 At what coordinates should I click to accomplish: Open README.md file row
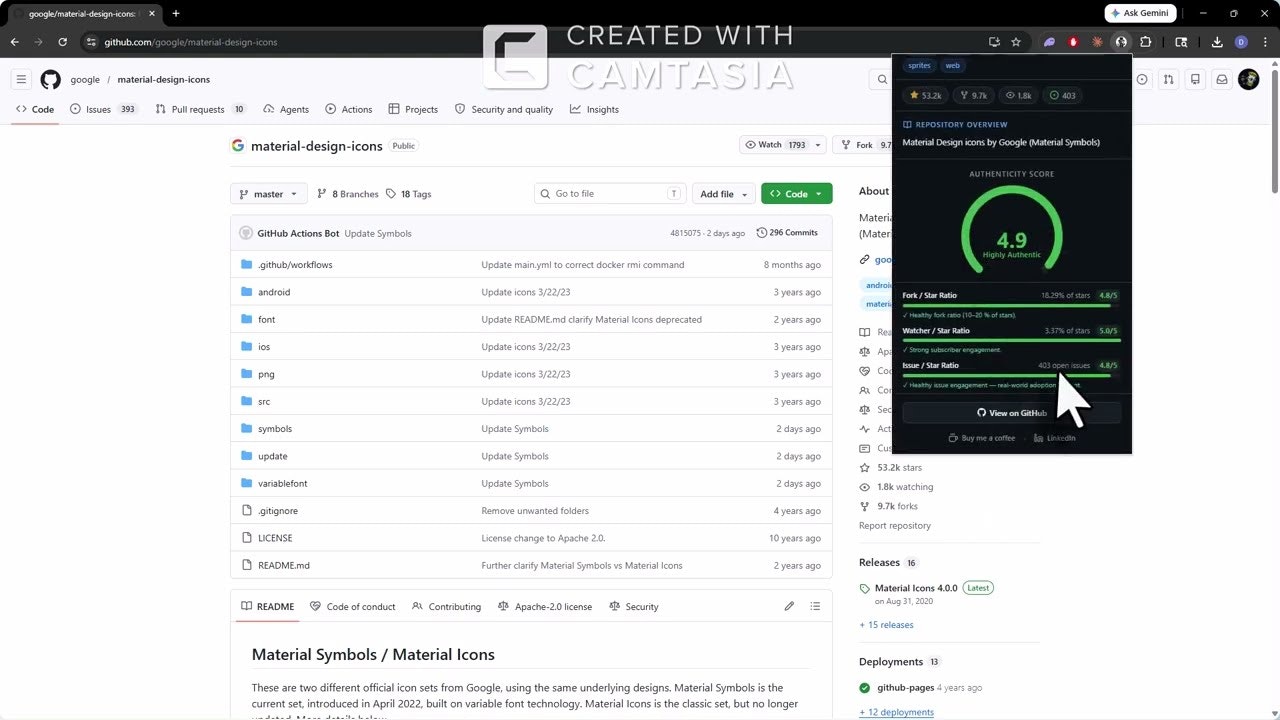click(x=531, y=565)
